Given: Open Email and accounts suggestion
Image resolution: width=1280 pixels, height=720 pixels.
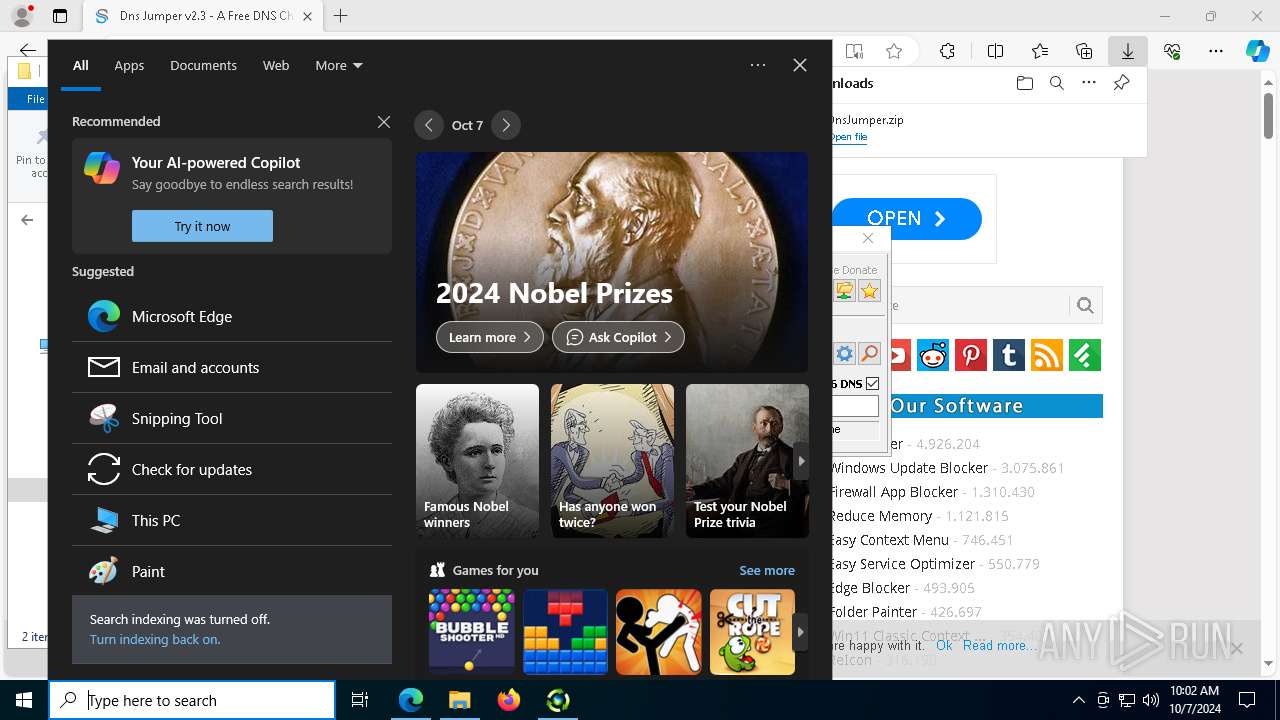Looking at the screenshot, I should (x=232, y=367).
